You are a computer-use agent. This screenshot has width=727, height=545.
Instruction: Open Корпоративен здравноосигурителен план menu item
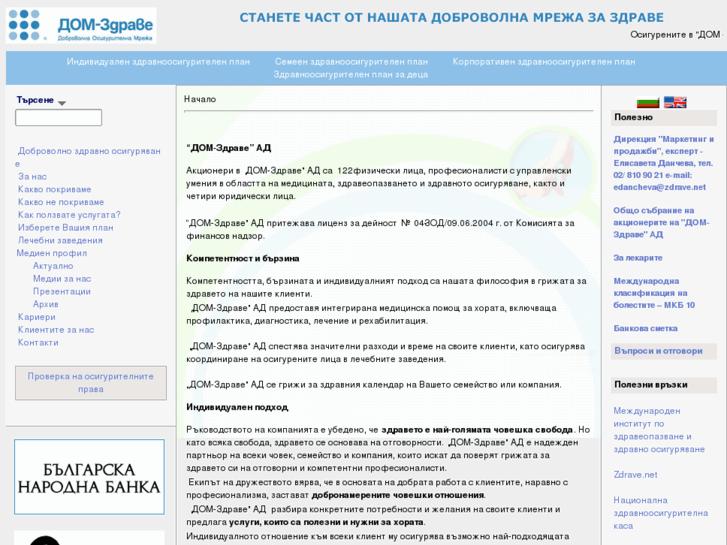544,62
